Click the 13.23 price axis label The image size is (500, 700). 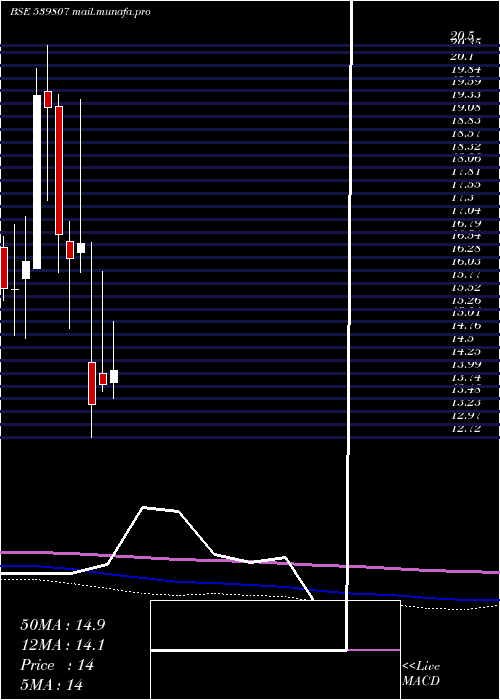(x=466, y=403)
